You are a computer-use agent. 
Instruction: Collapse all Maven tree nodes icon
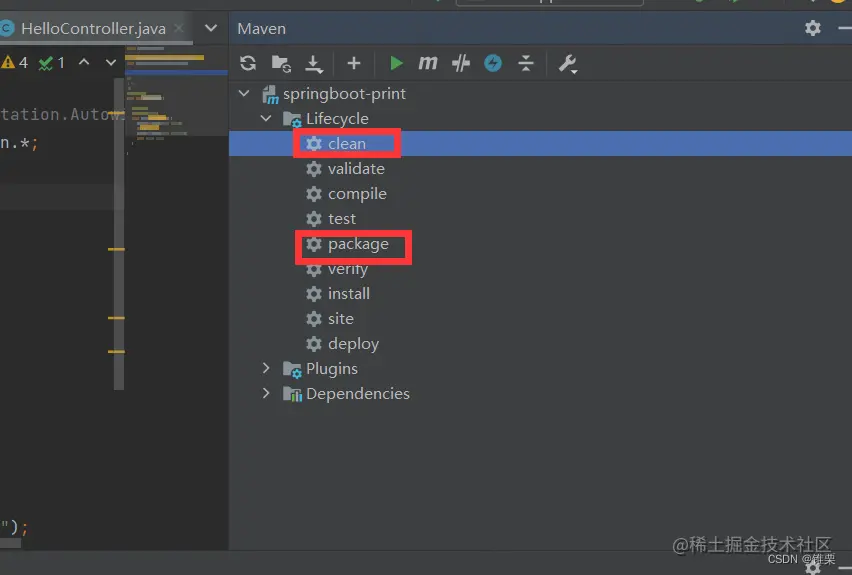[525, 64]
